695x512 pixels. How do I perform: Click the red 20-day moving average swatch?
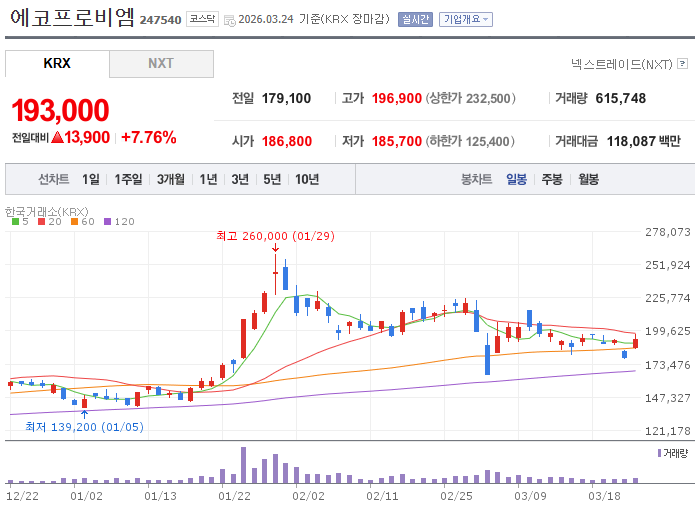[42, 222]
